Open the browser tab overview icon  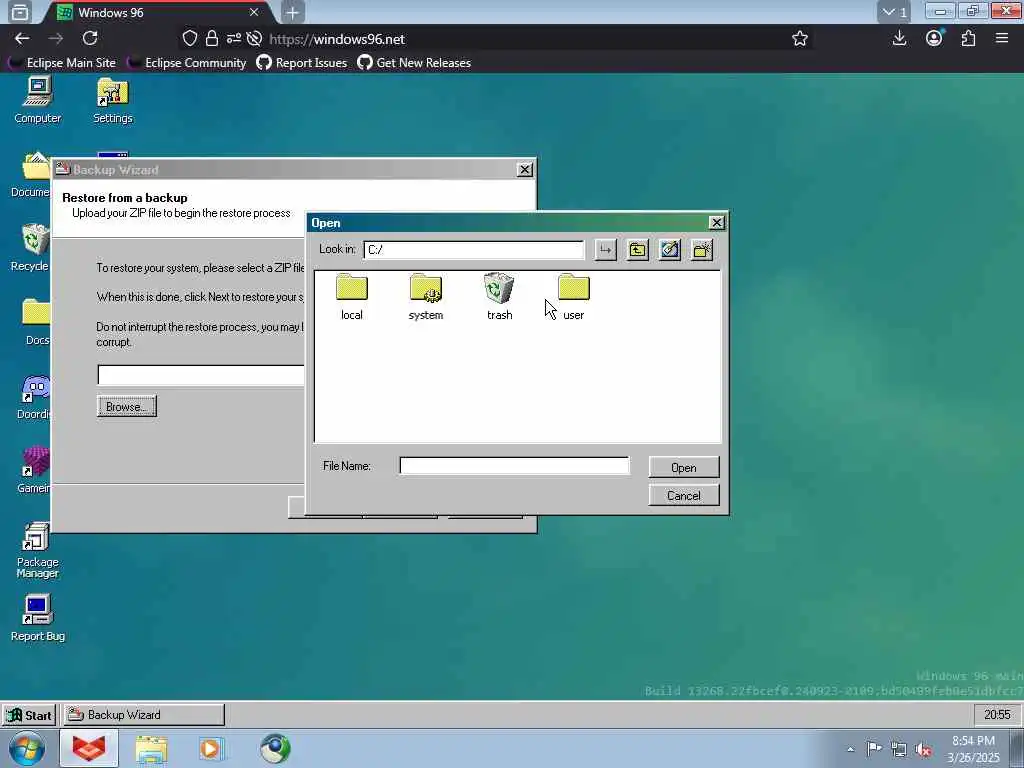20,12
